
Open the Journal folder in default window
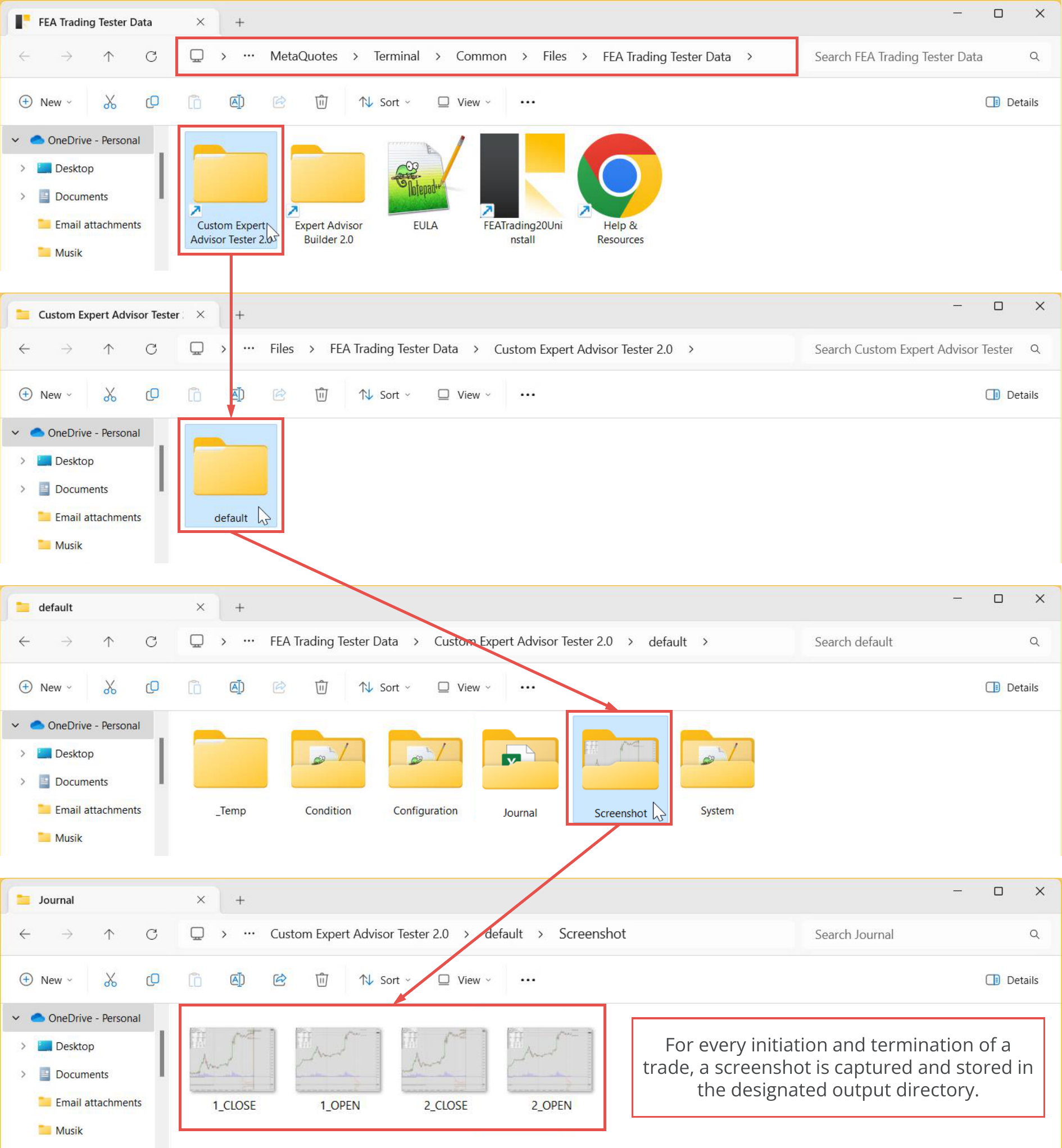520,772
